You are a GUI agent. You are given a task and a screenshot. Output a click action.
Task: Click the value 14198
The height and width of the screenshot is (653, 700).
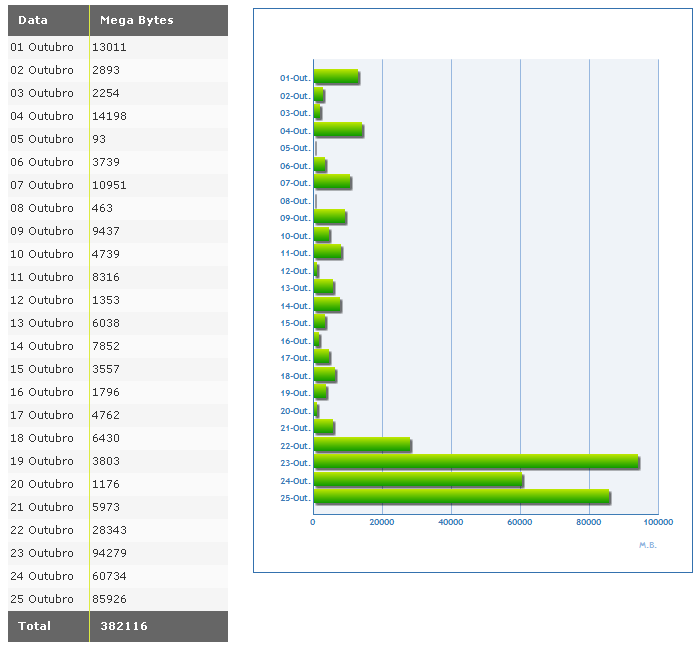(x=109, y=116)
